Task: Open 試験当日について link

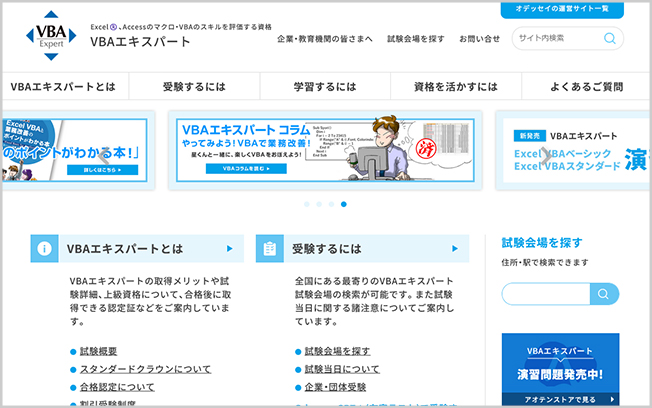Action: point(342,369)
